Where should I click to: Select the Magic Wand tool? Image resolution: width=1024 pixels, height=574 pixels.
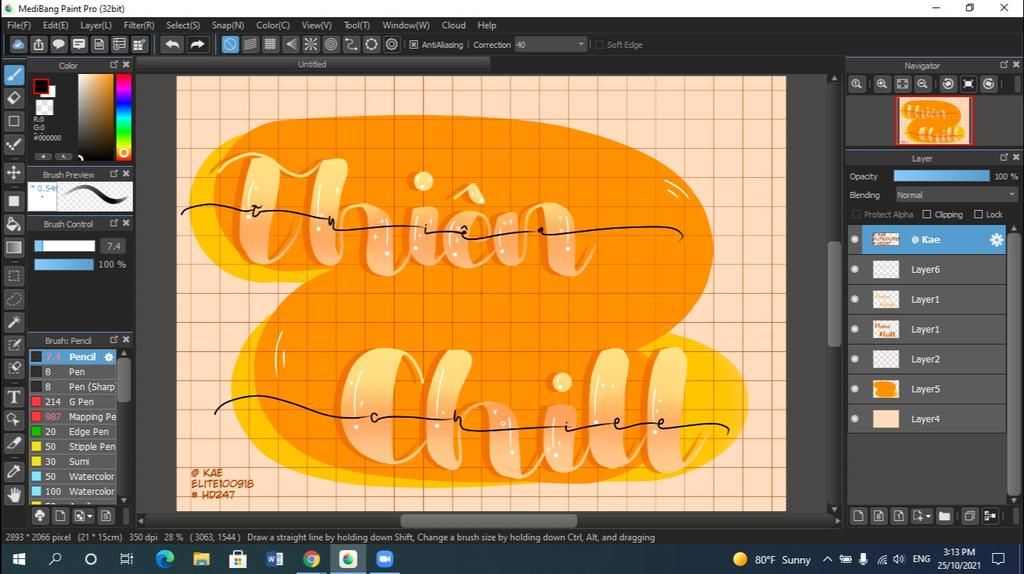tap(14, 322)
